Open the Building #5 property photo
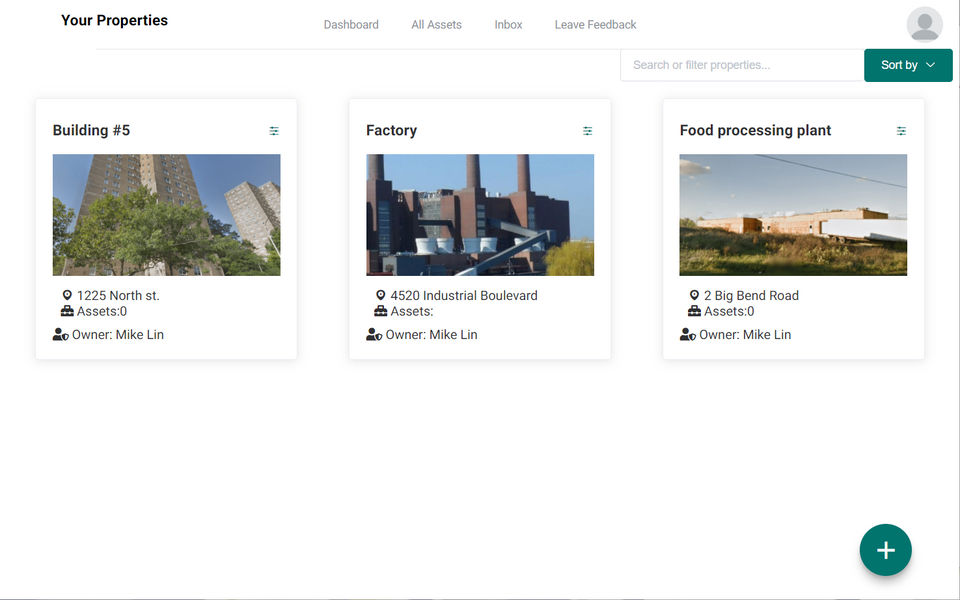The height and width of the screenshot is (600, 960). click(166, 215)
